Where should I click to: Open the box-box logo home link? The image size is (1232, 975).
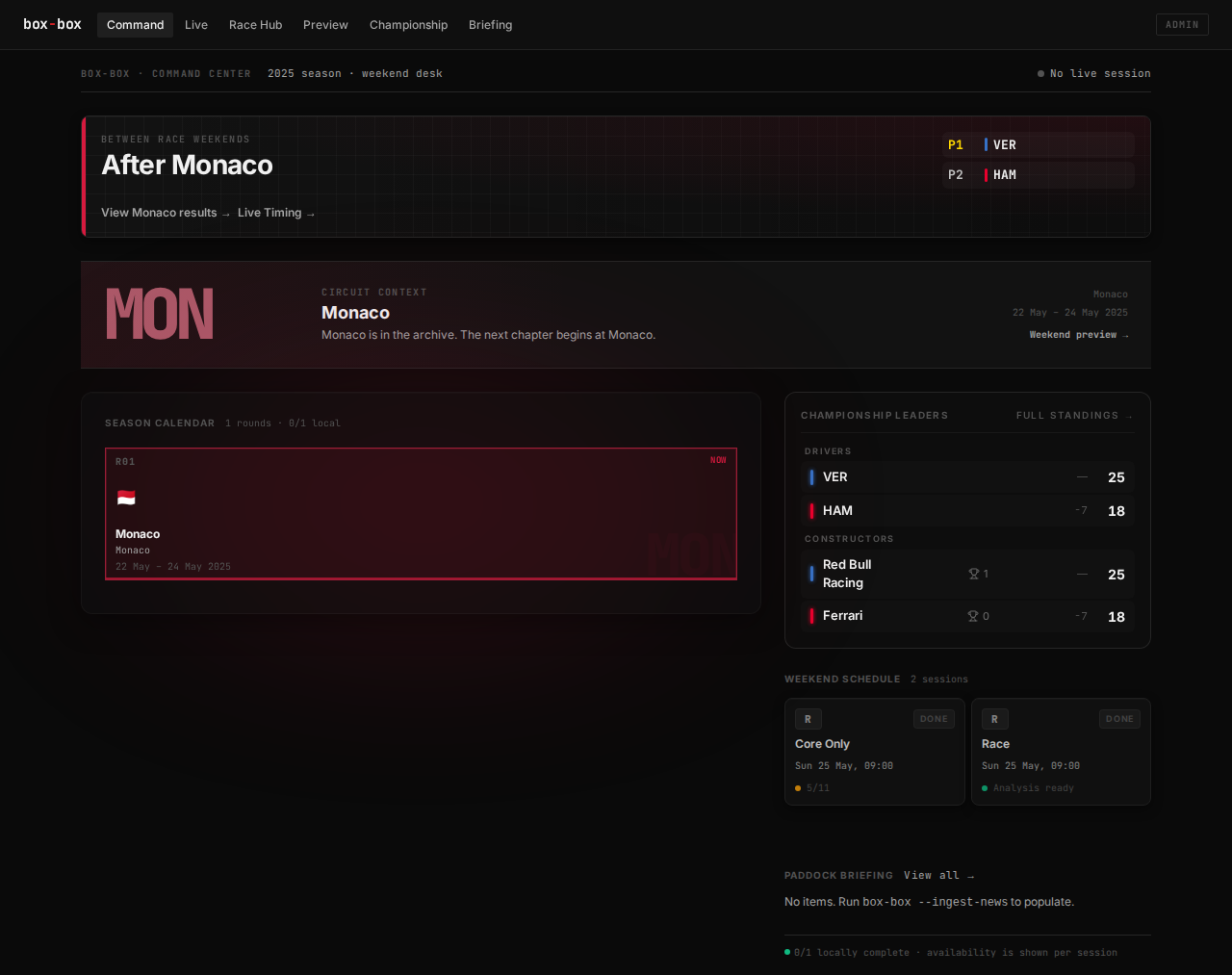point(52,24)
